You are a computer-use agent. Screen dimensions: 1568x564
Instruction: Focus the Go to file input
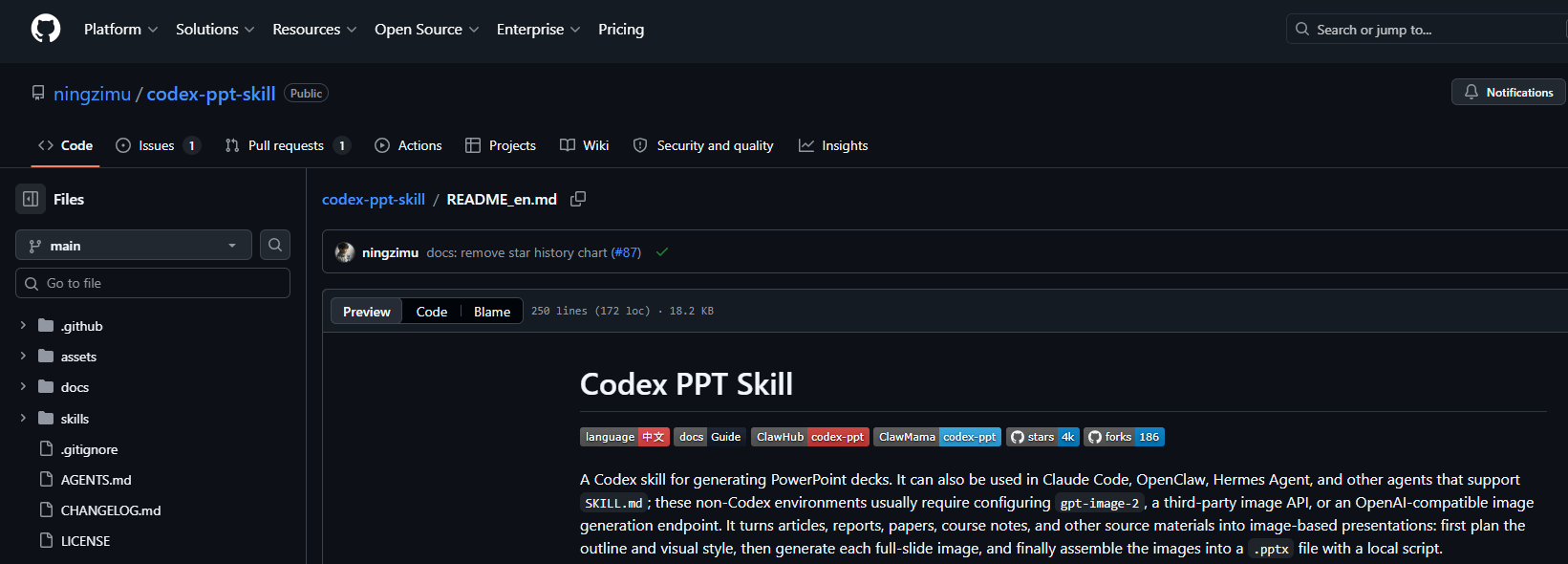coord(153,283)
